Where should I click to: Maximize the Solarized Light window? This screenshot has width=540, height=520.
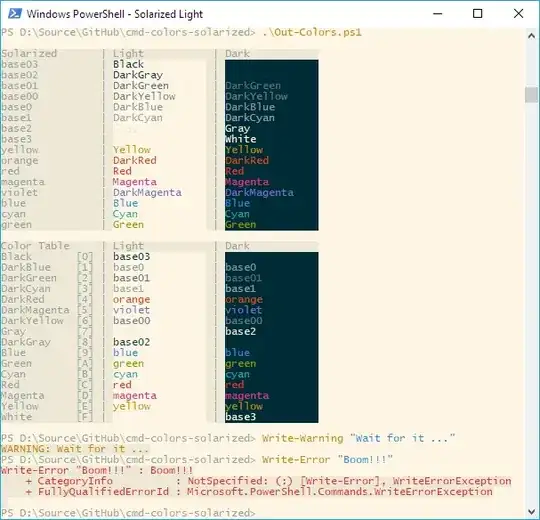tap(477, 14)
